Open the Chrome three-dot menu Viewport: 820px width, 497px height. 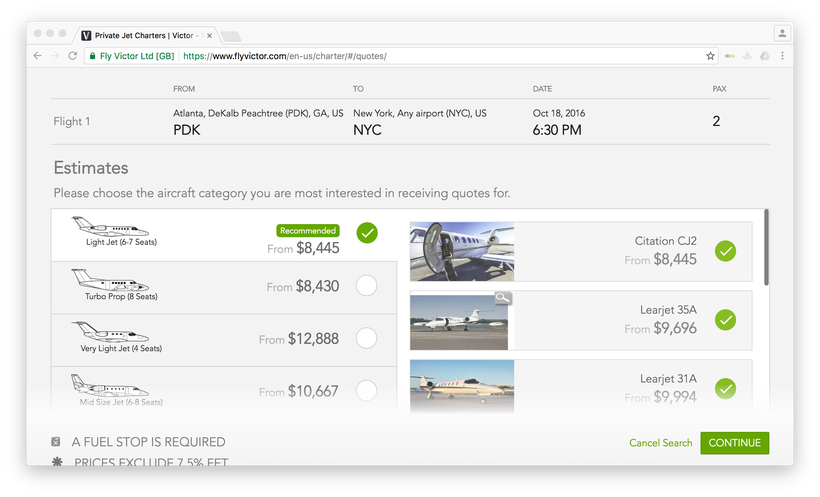click(782, 55)
